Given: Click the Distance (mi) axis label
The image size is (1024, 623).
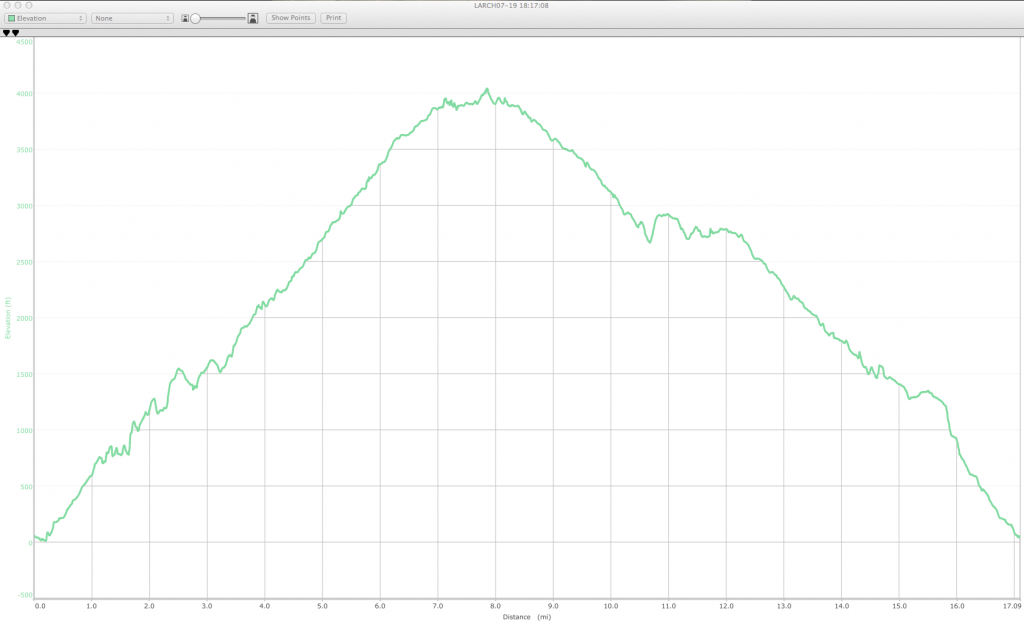Looking at the screenshot, I should (x=524, y=617).
